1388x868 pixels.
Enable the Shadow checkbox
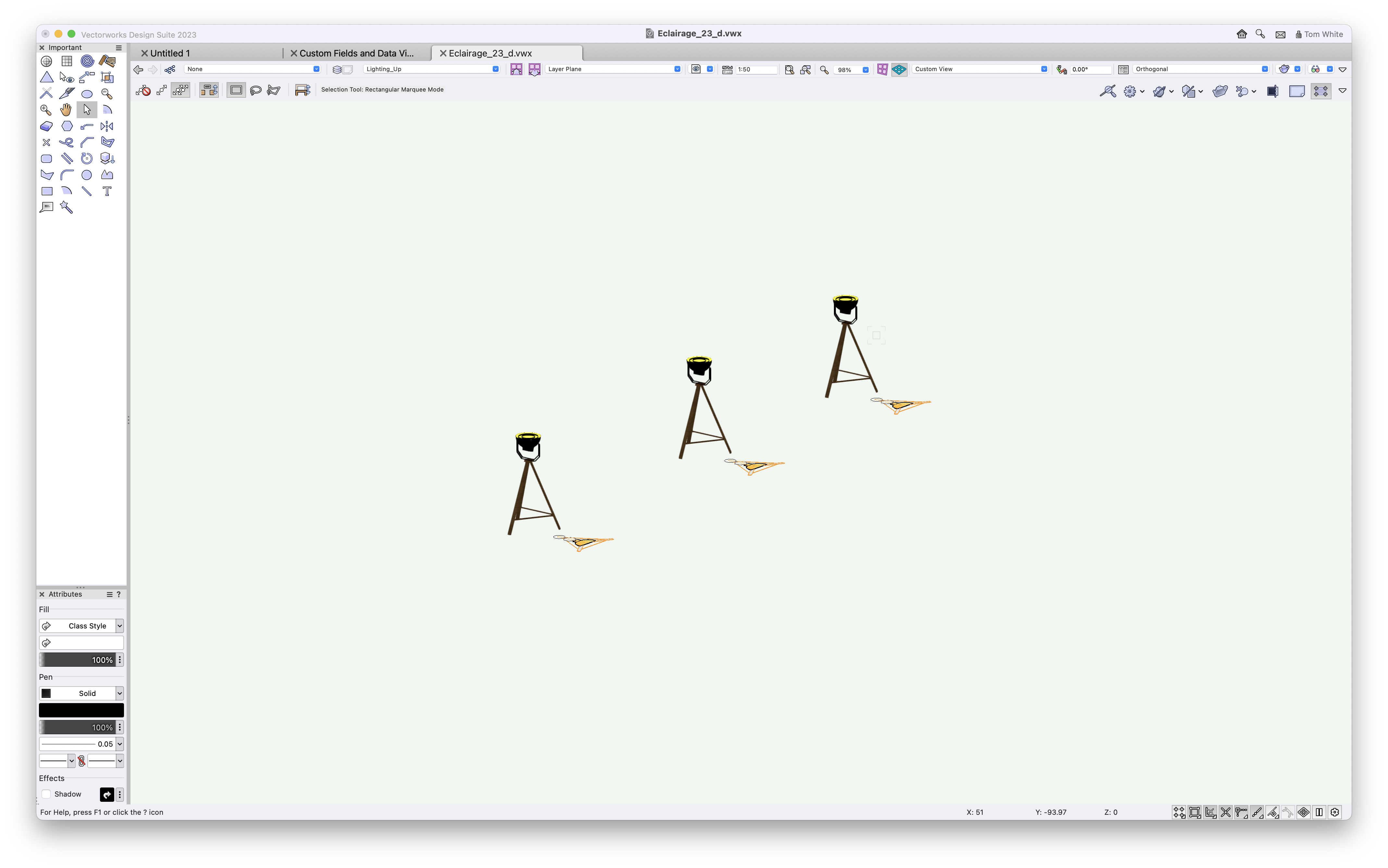click(46, 794)
